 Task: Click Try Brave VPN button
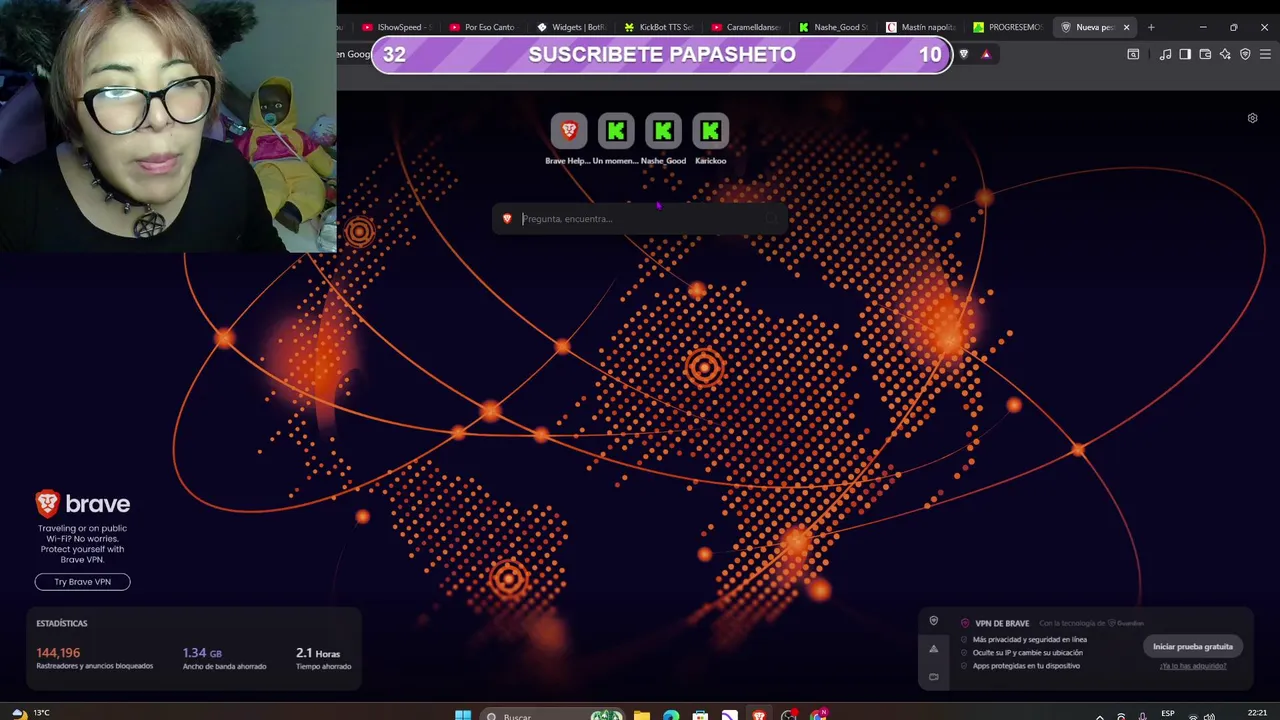(x=82, y=582)
